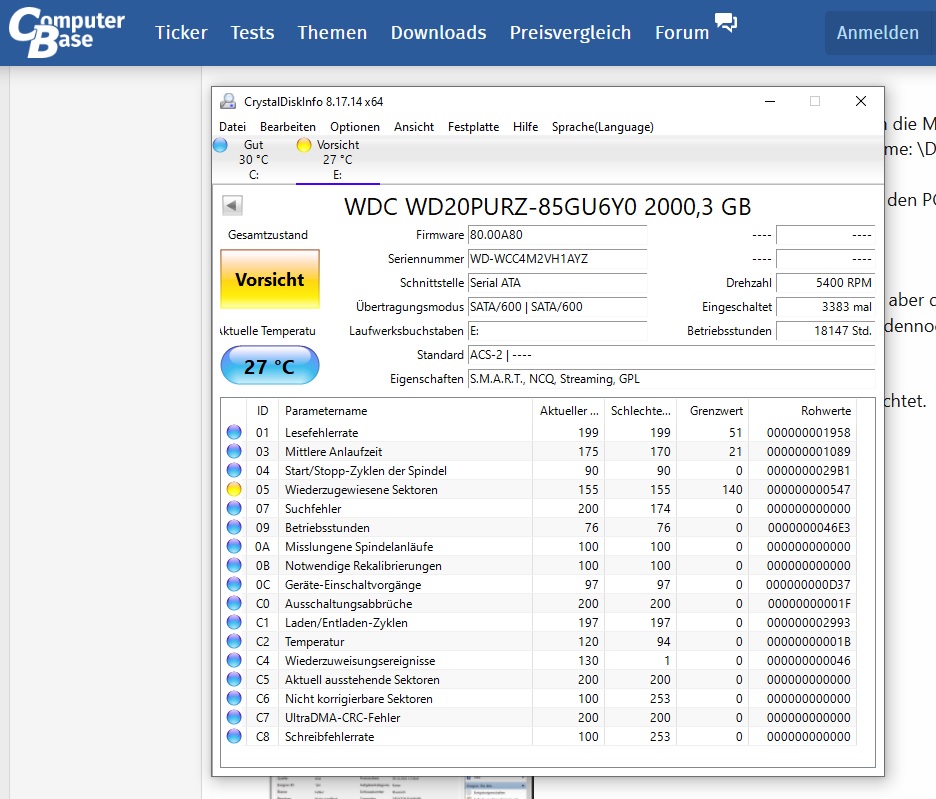Viewport: 936px width, 799px height.
Task: Click the Rohwerte column header
Action: (x=803, y=411)
